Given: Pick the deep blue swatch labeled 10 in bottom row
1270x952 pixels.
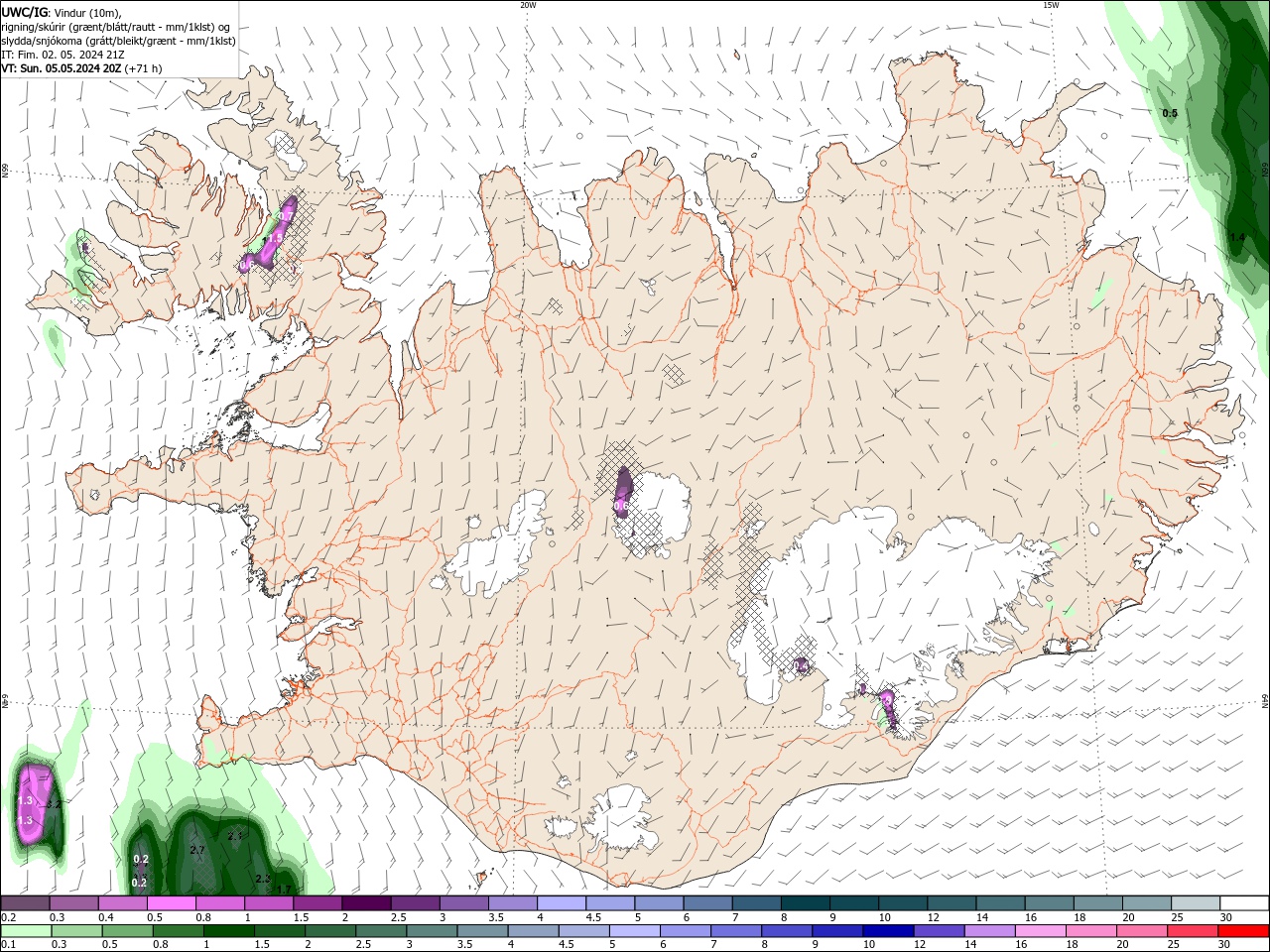Looking at the screenshot, I should pos(887,931).
